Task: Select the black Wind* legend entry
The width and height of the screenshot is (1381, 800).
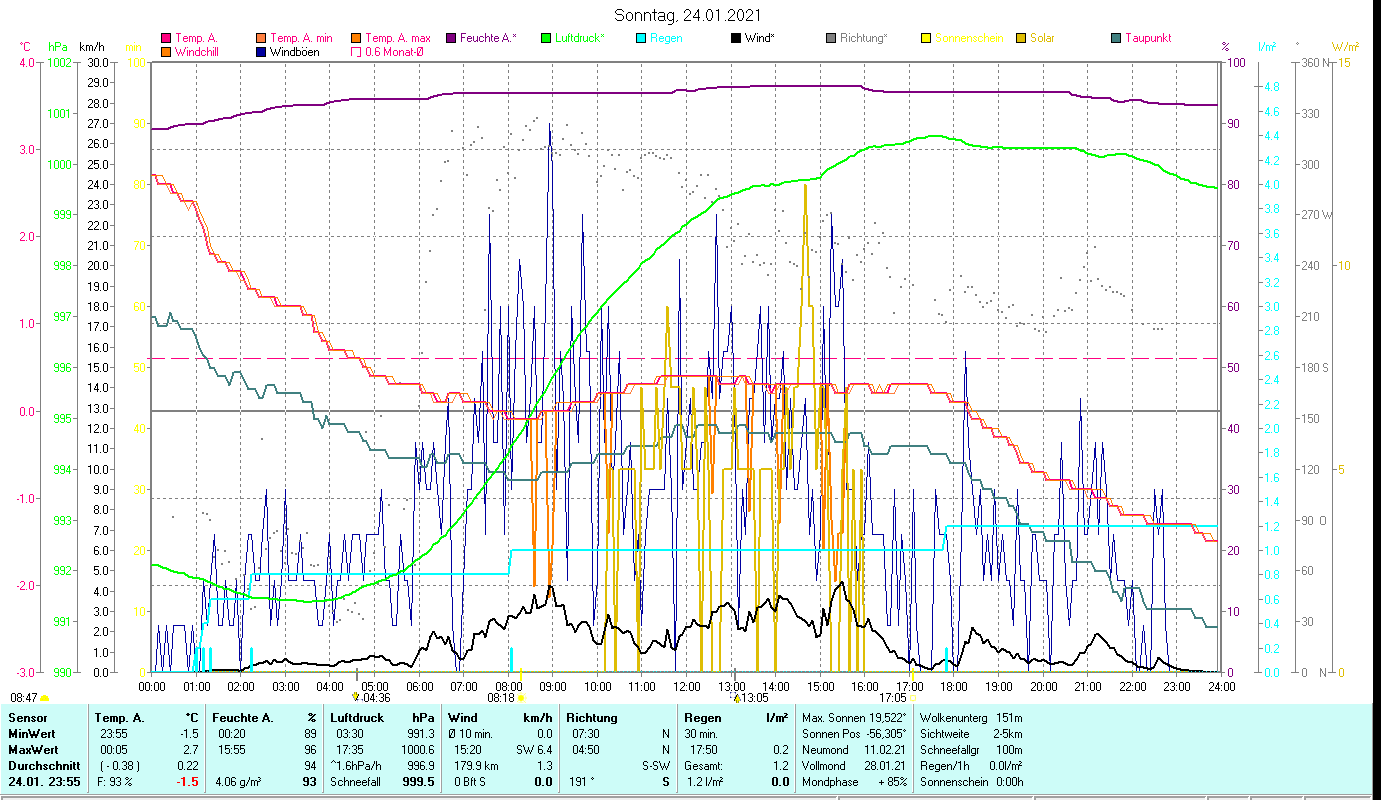Action: pyautogui.click(x=753, y=38)
